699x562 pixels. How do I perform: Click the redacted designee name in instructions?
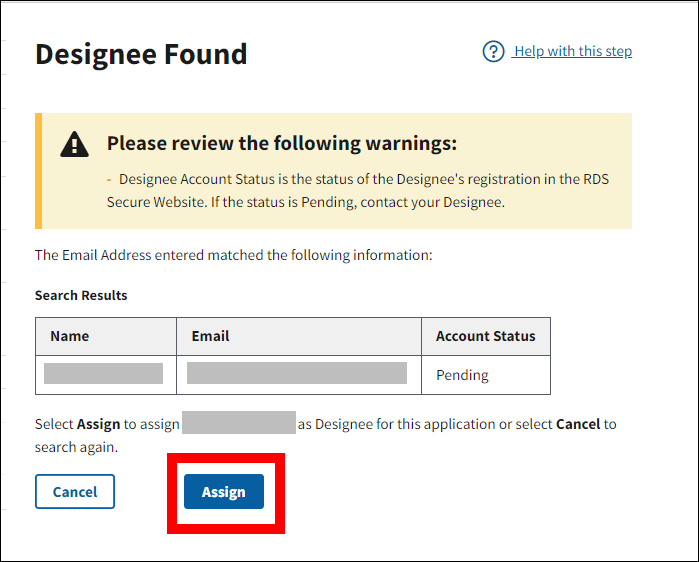[x=239, y=422]
